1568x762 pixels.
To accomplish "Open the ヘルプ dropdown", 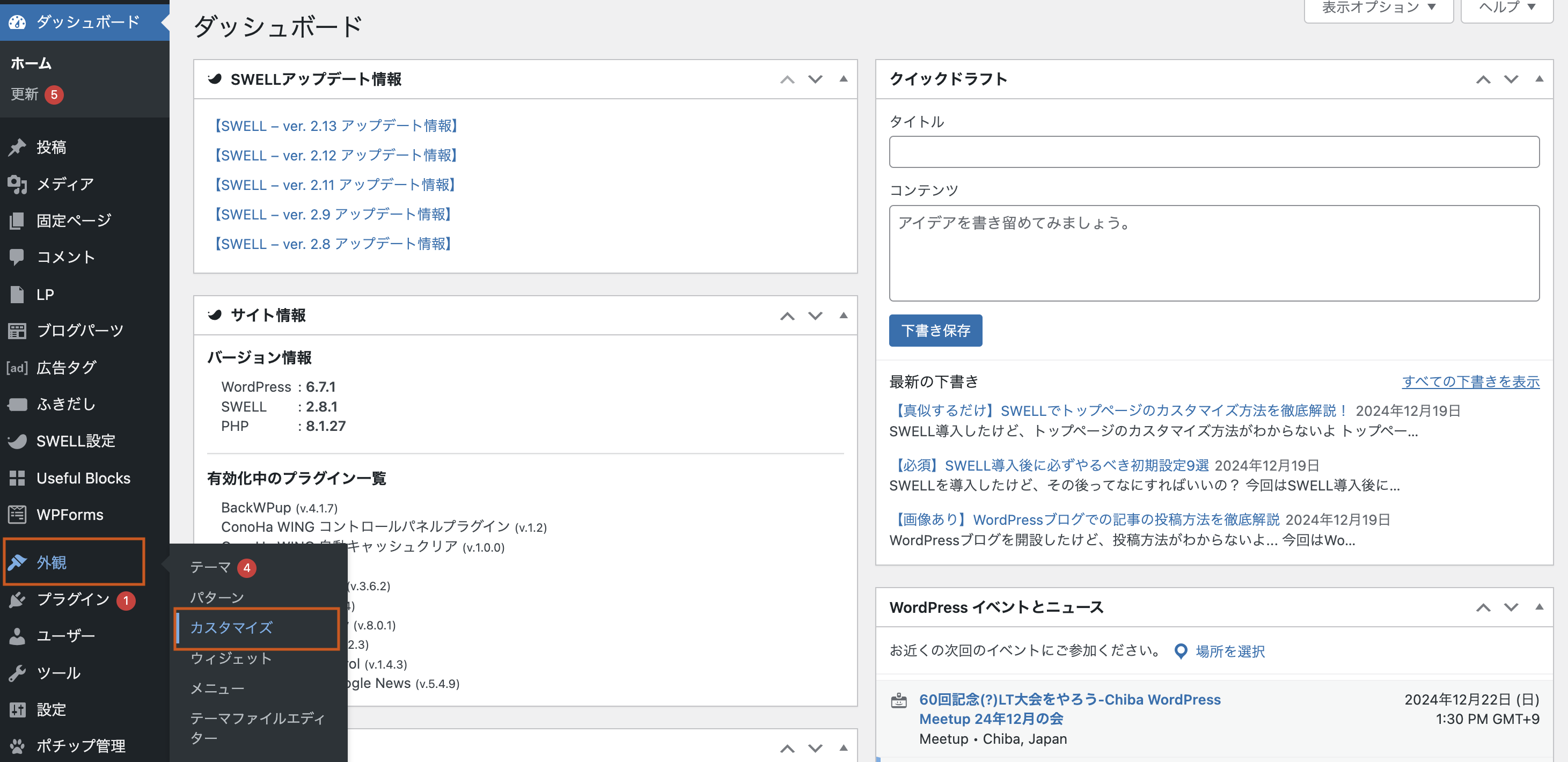I will point(1506,9).
